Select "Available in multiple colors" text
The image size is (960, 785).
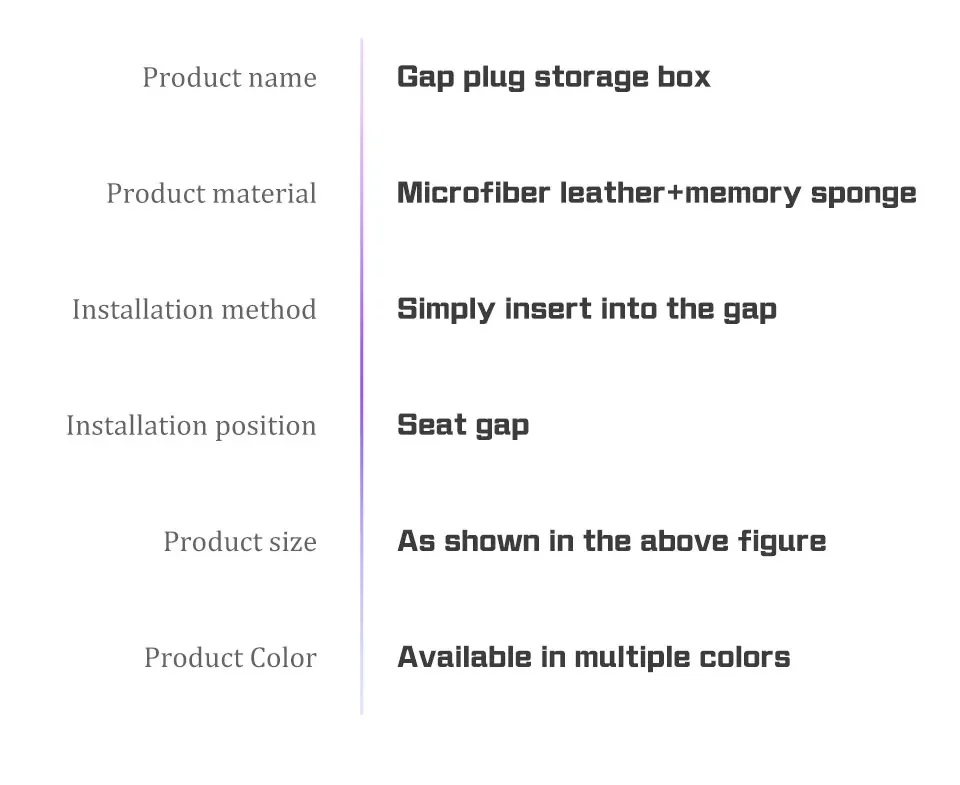click(593, 657)
